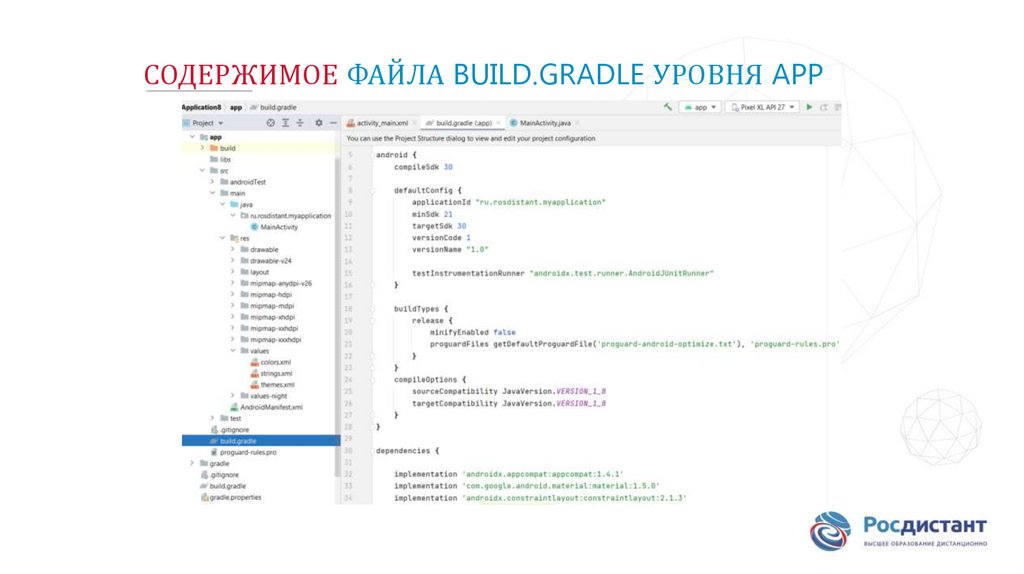
Task: Expand the build folder in the project tree
Action: tap(203, 148)
